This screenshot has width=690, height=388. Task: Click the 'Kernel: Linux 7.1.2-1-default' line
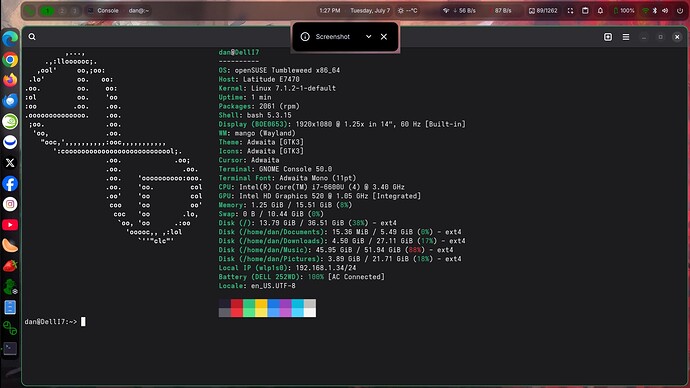[277, 88]
